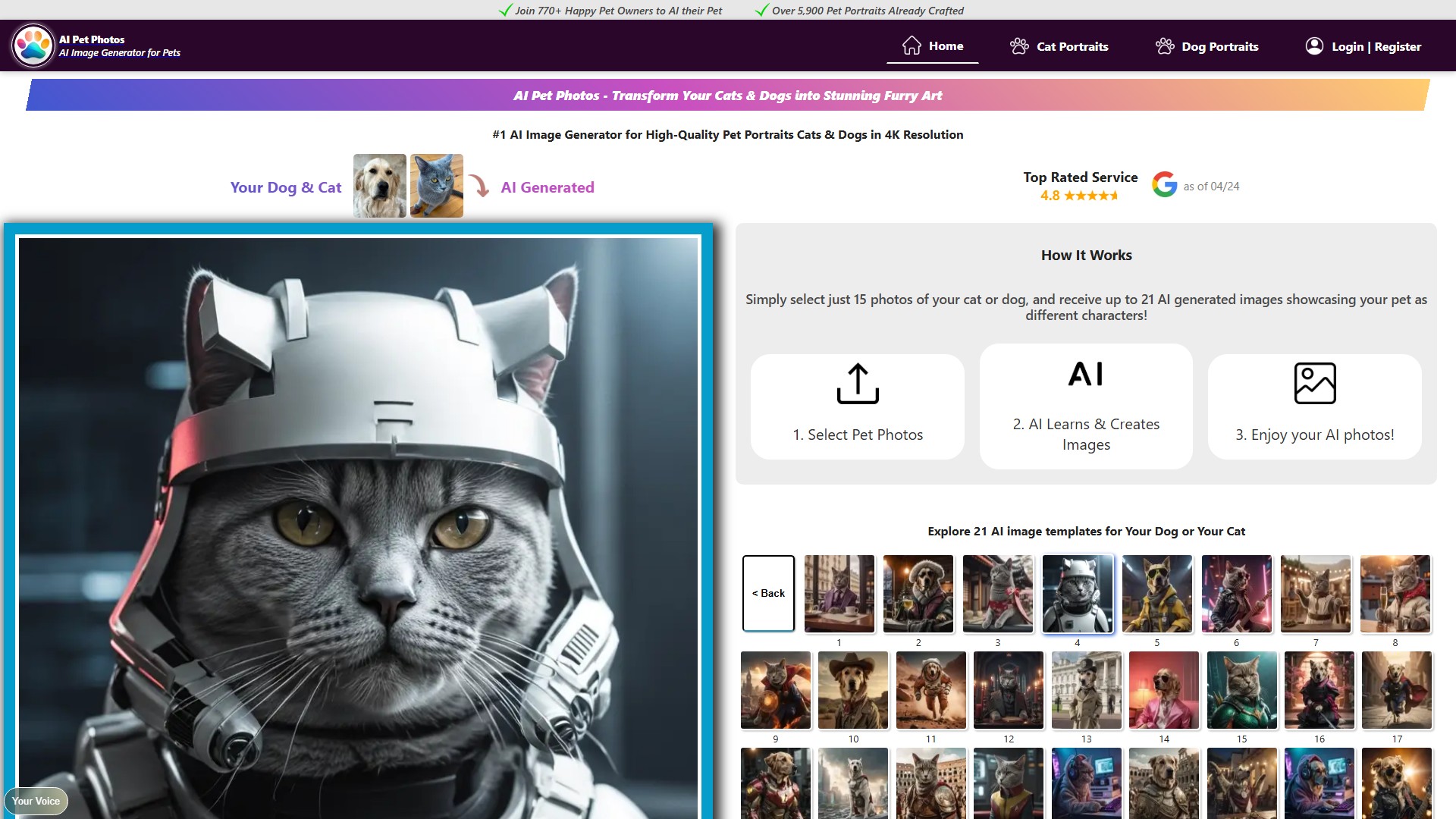Click the AI Pet Photos paw logo

[x=32, y=44]
